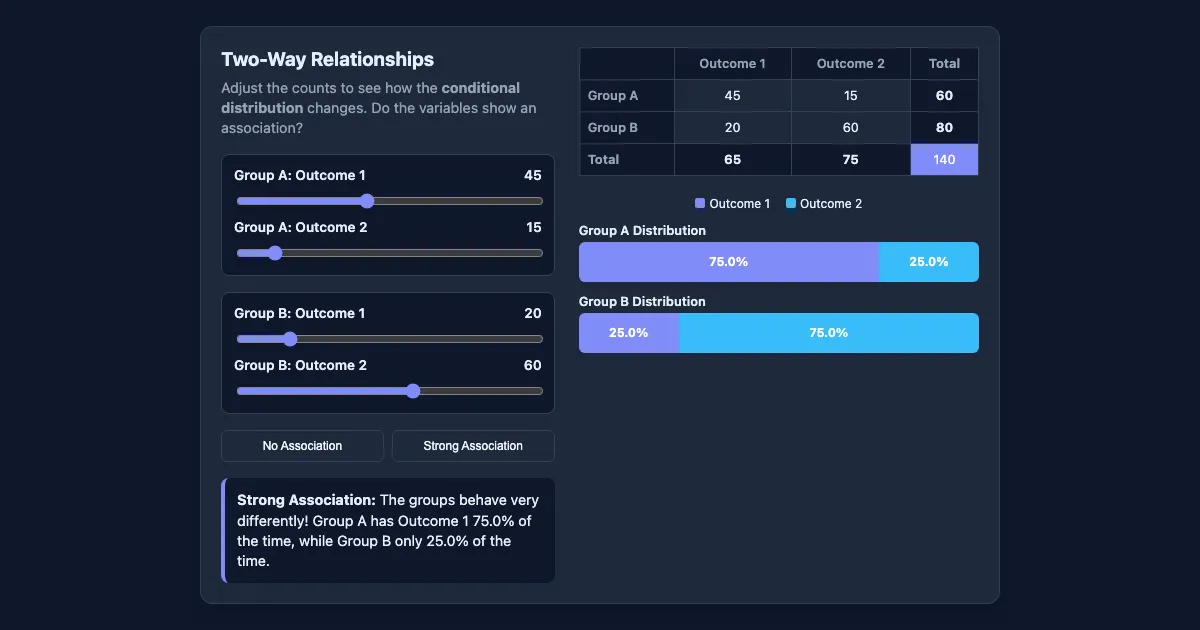Image resolution: width=1200 pixels, height=630 pixels.
Task: Select the Group B Outcome 1 table cell 20
Action: click(x=733, y=128)
